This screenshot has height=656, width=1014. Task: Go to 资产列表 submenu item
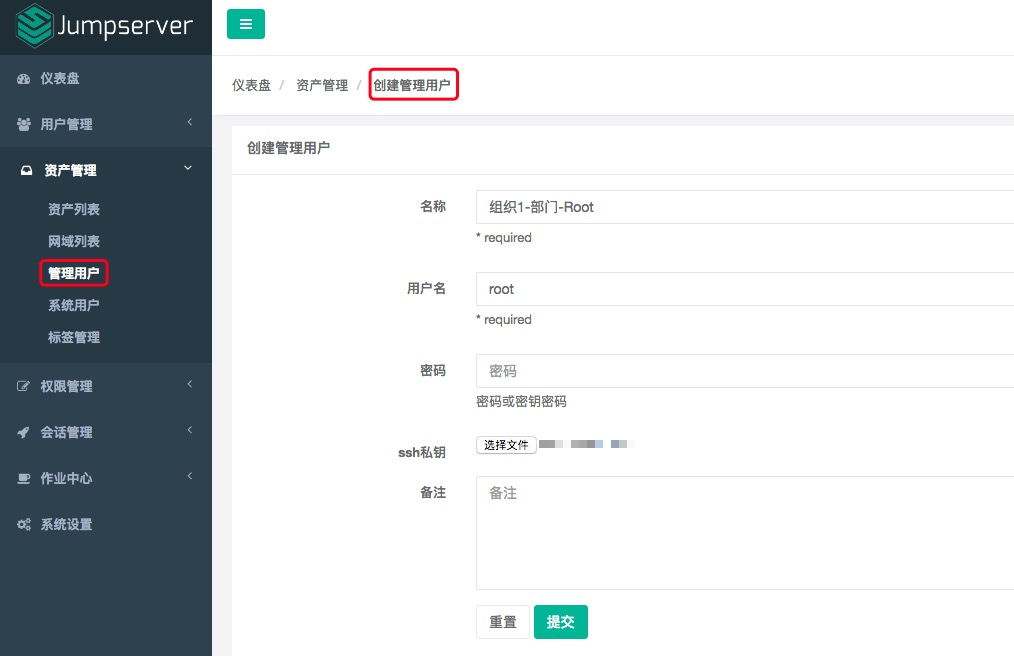tap(74, 210)
